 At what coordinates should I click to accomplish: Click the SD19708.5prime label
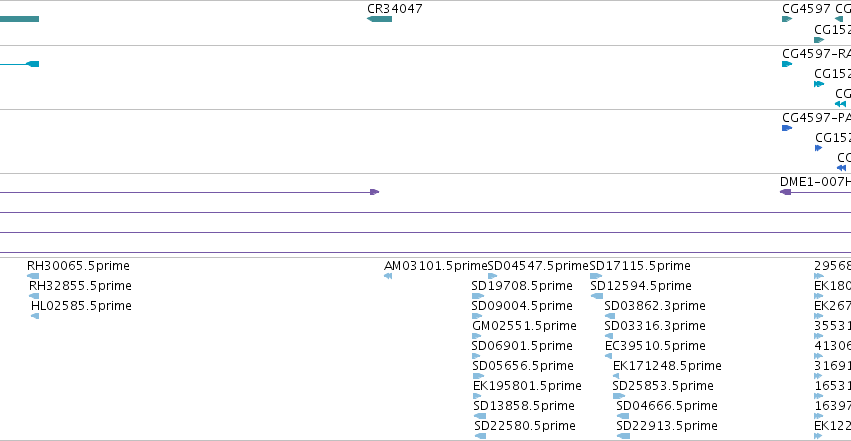(x=522, y=286)
